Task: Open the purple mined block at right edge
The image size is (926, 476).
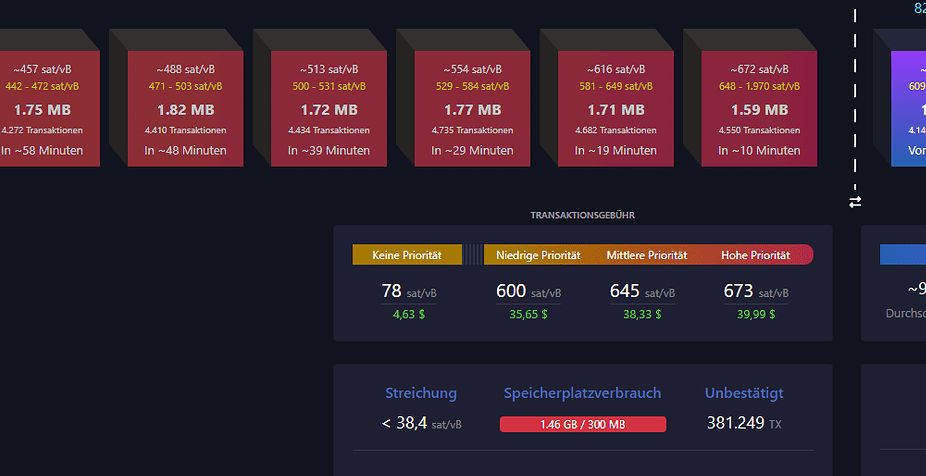Action: [908, 108]
